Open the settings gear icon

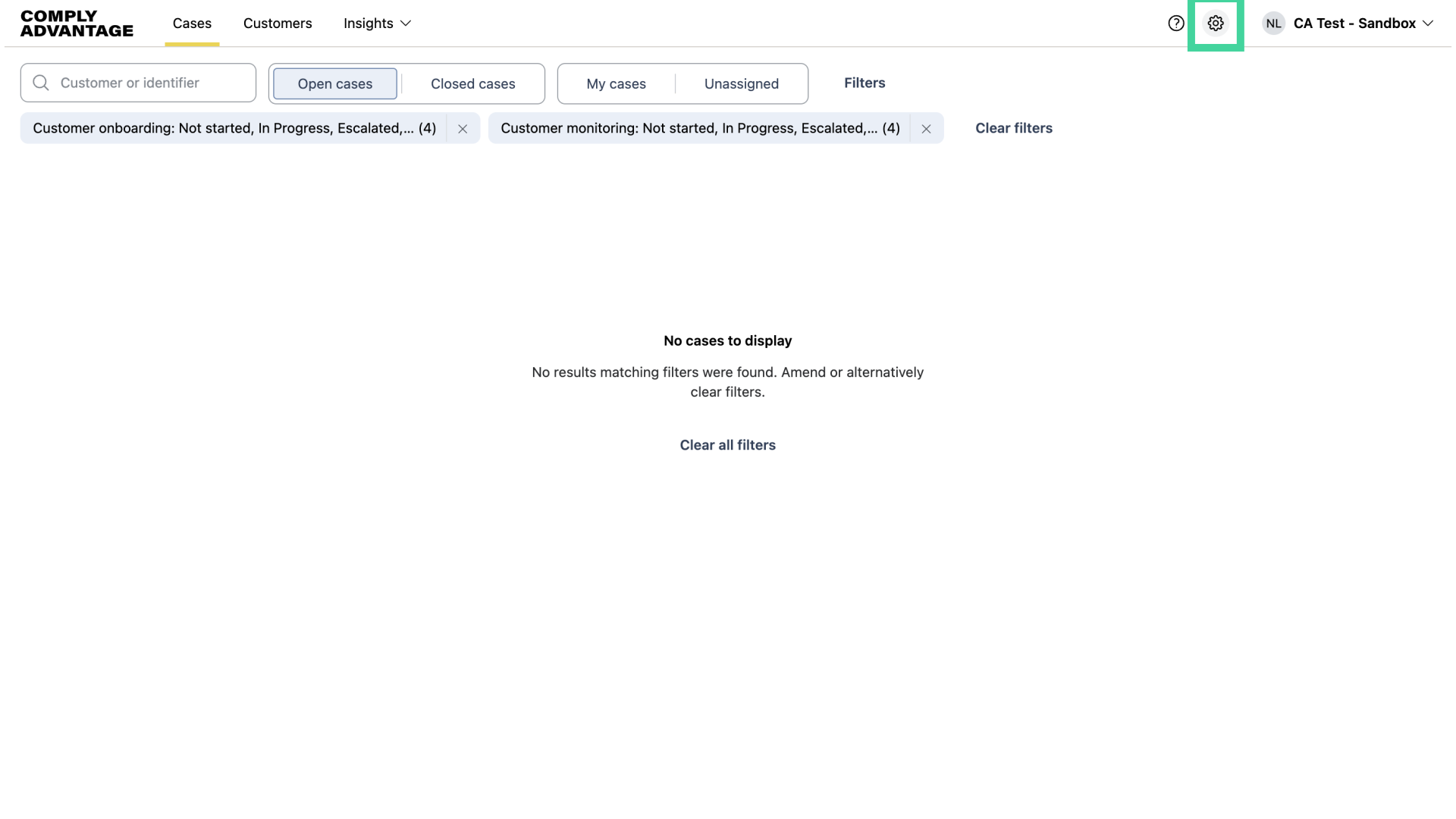coord(1216,24)
